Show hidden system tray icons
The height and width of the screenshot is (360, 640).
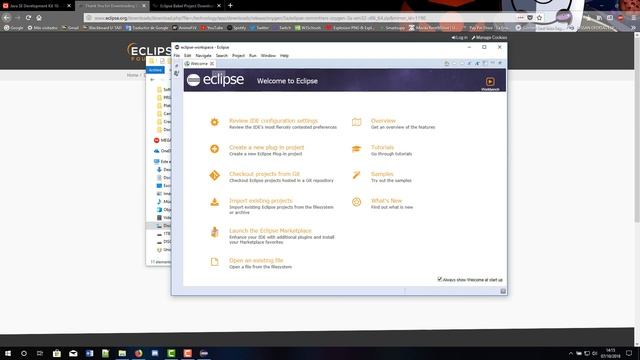coord(571,353)
